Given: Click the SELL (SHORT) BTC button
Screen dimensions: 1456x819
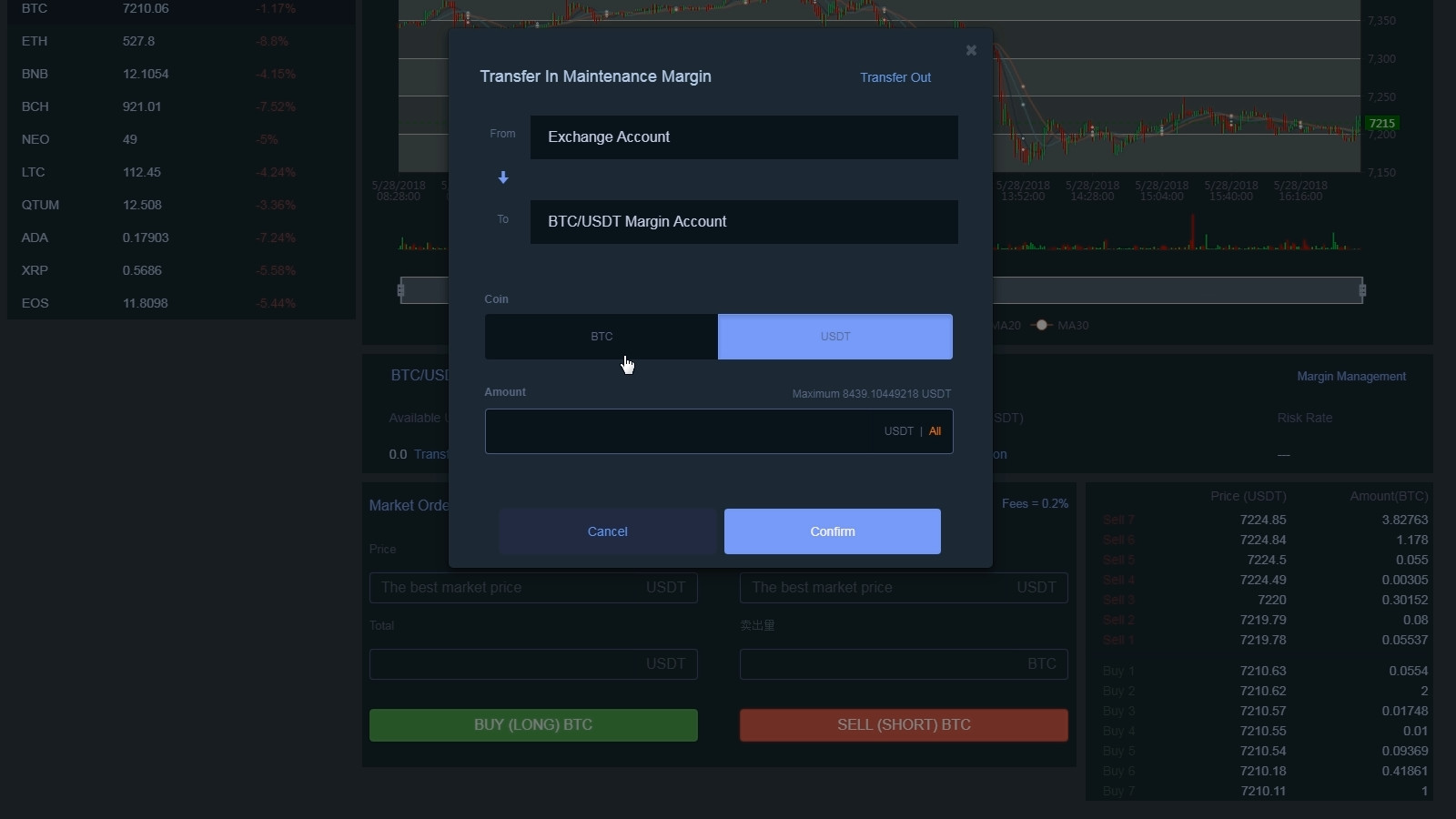Looking at the screenshot, I should coord(904,725).
